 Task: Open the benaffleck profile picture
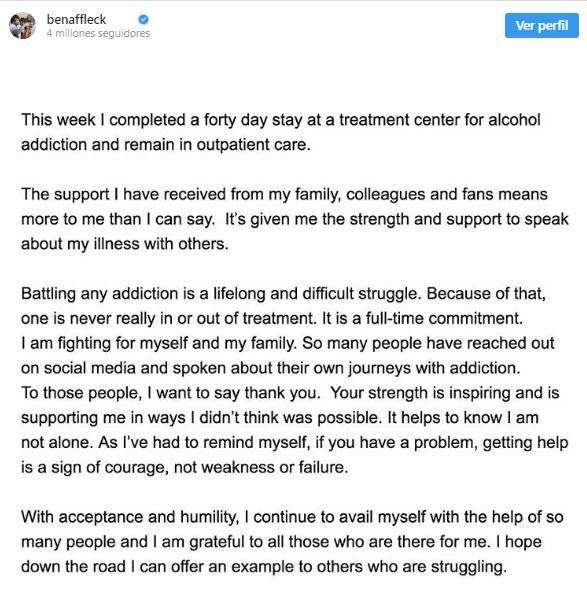(22, 26)
